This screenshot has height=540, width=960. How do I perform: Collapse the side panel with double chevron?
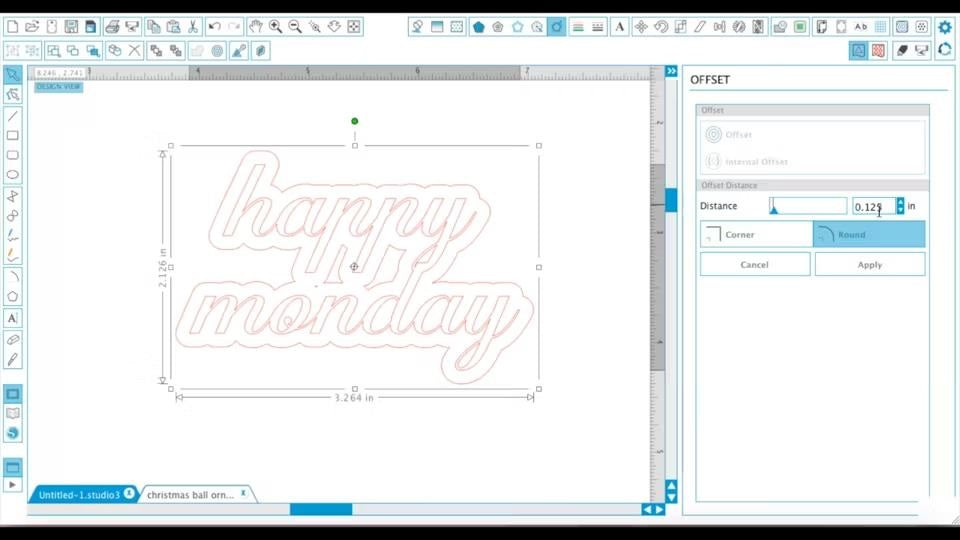pos(672,72)
